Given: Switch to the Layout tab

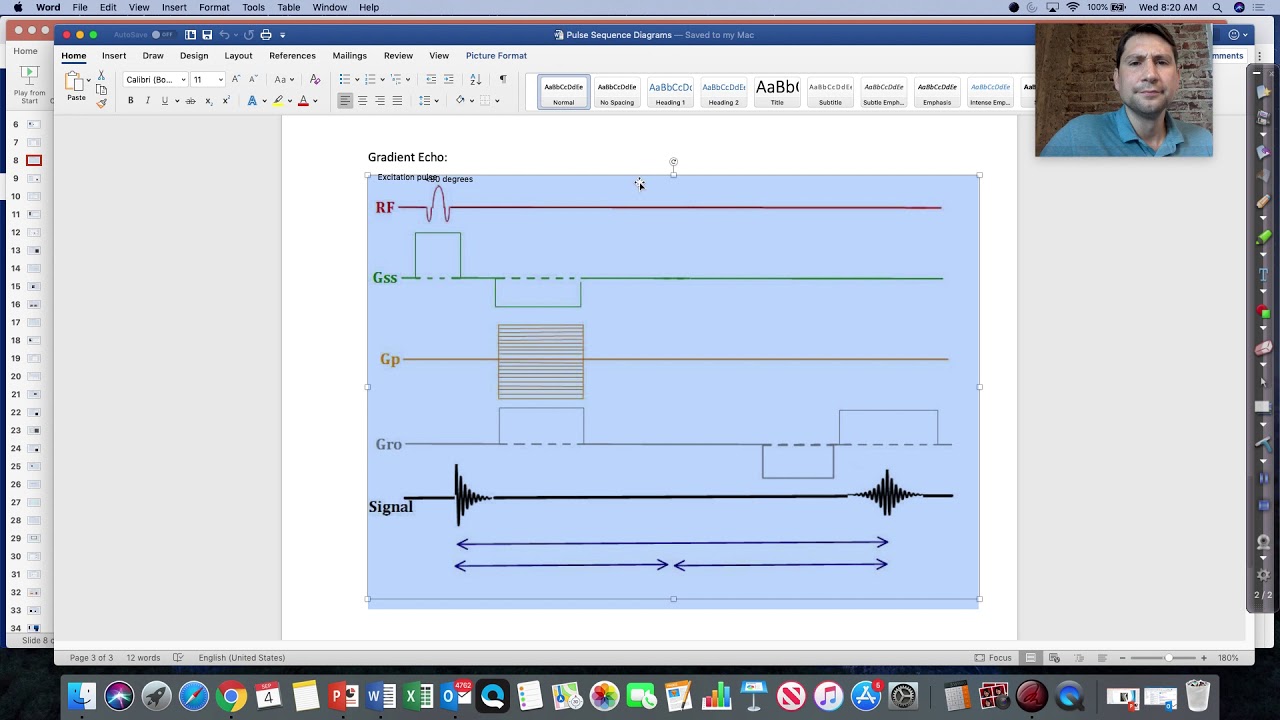Looking at the screenshot, I should tap(238, 55).
